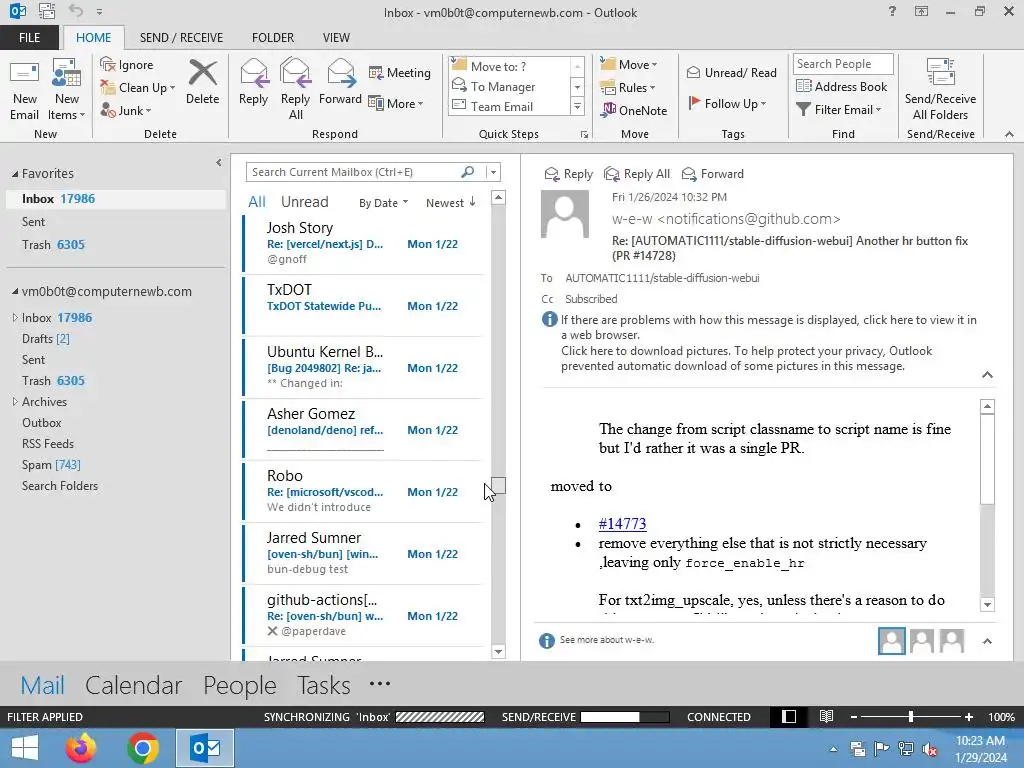The image size is (1024, 768).
Task: Open the Josh Story email
Action: coord(364,243)
